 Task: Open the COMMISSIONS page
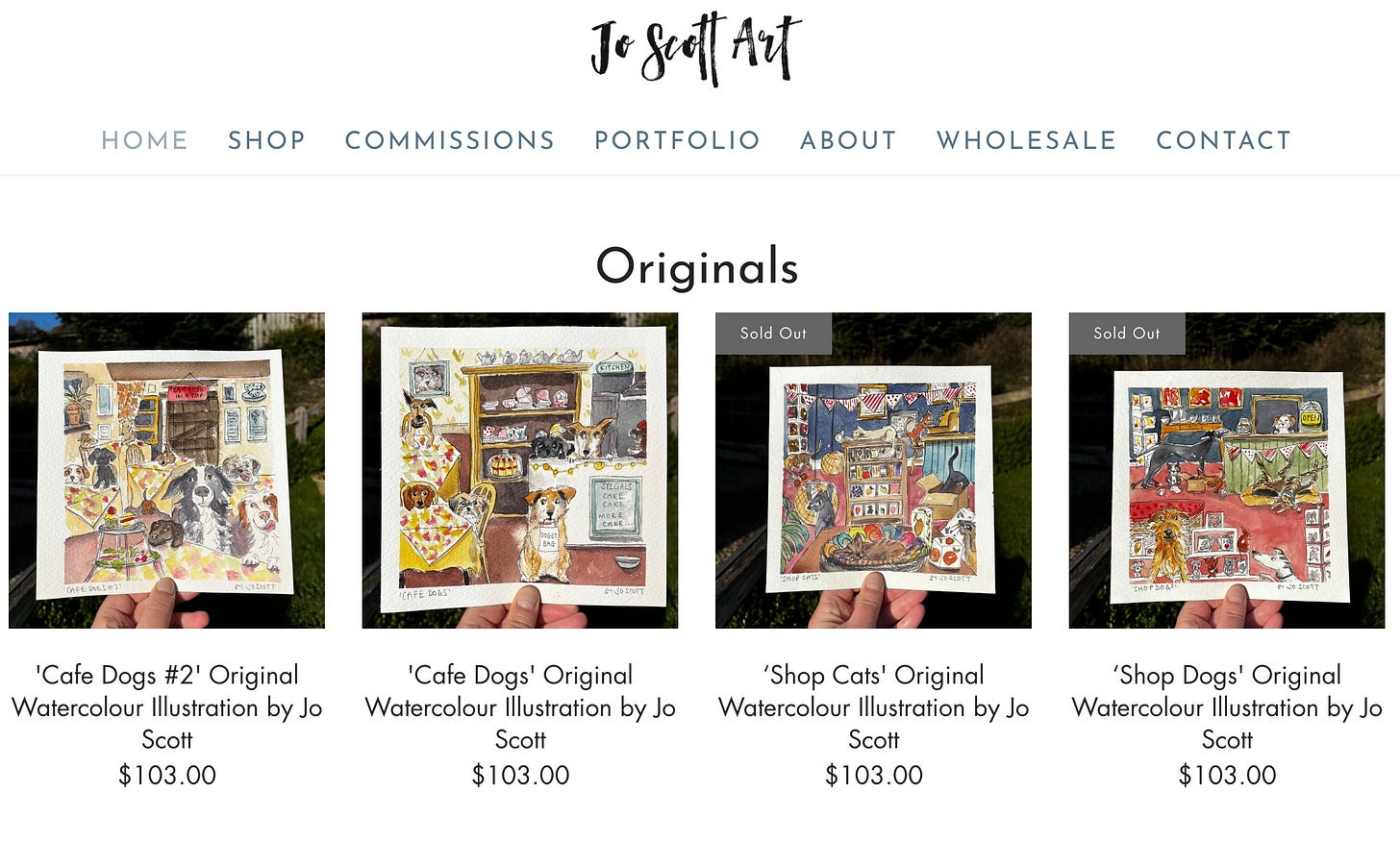point(450,140)
